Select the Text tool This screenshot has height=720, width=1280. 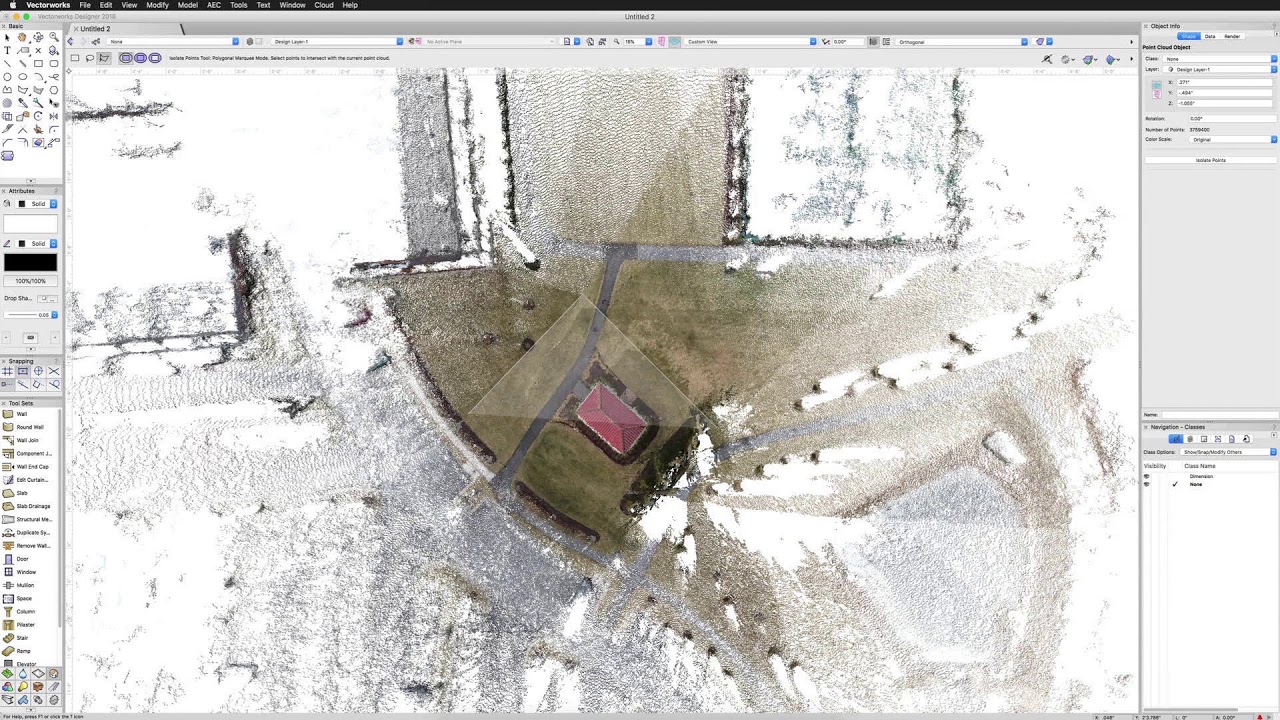pos(7,50)
